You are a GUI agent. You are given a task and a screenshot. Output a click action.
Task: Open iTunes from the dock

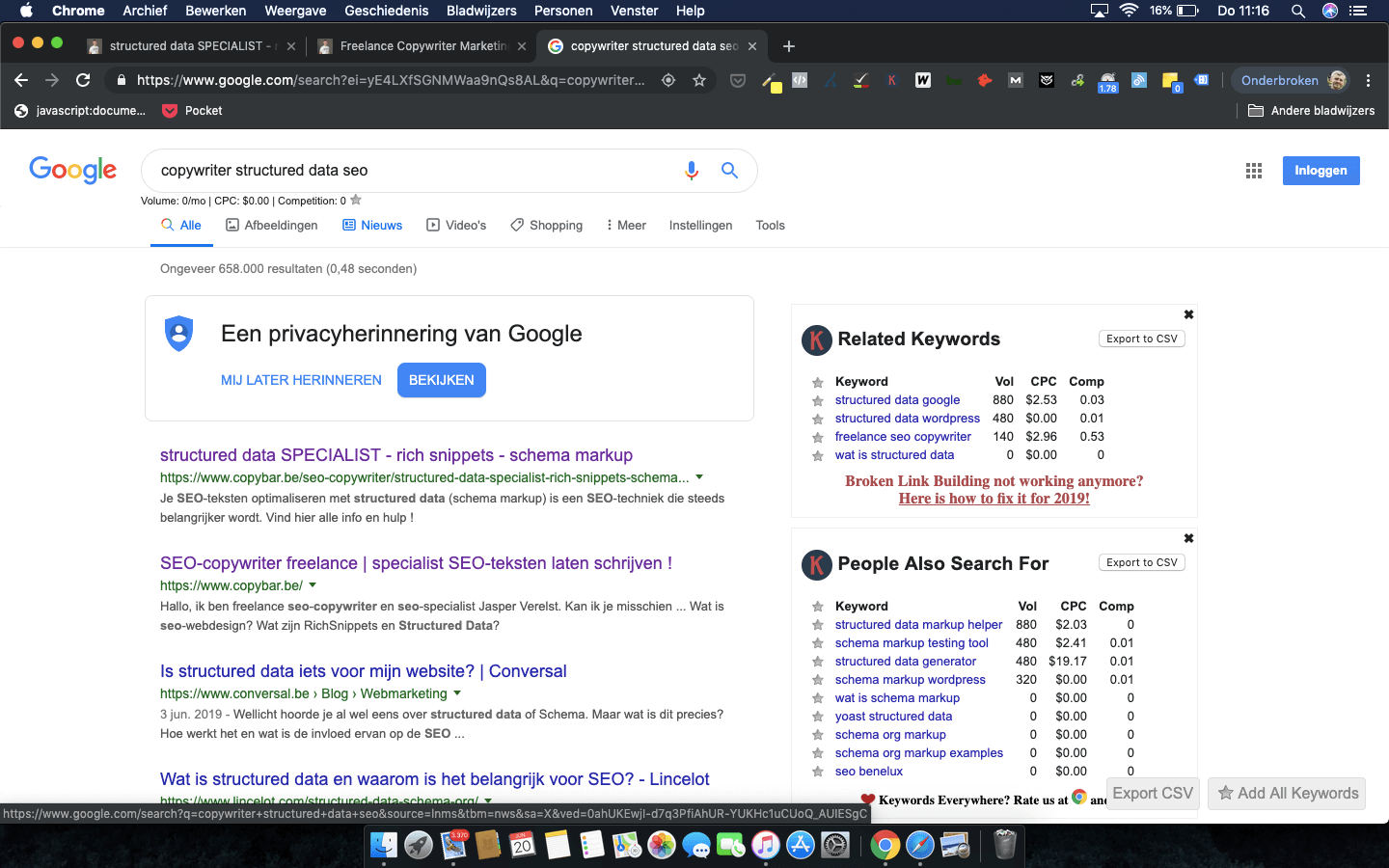(766, 846)
